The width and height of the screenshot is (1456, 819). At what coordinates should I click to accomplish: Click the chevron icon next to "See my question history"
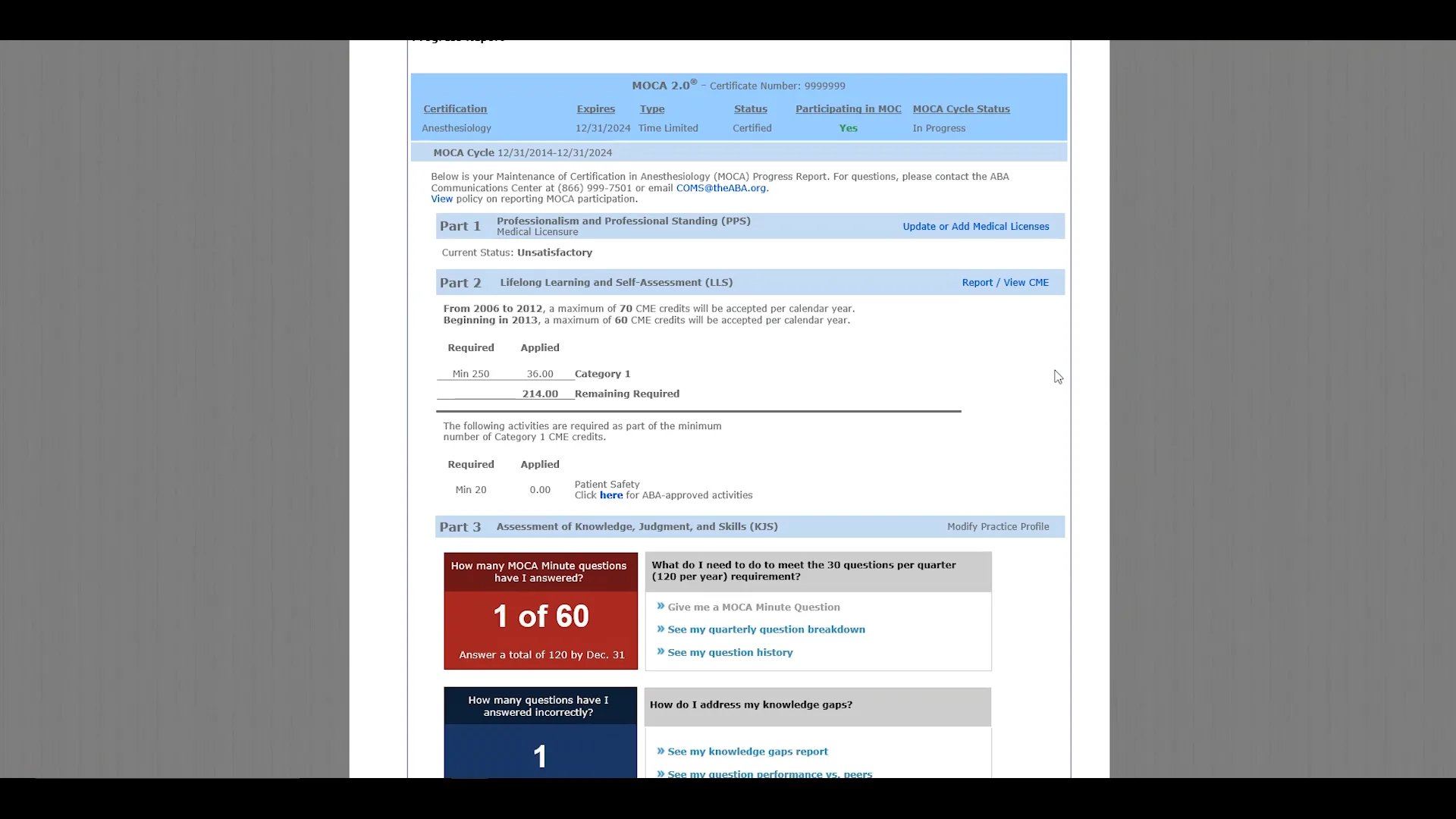[x=660, y=652]
